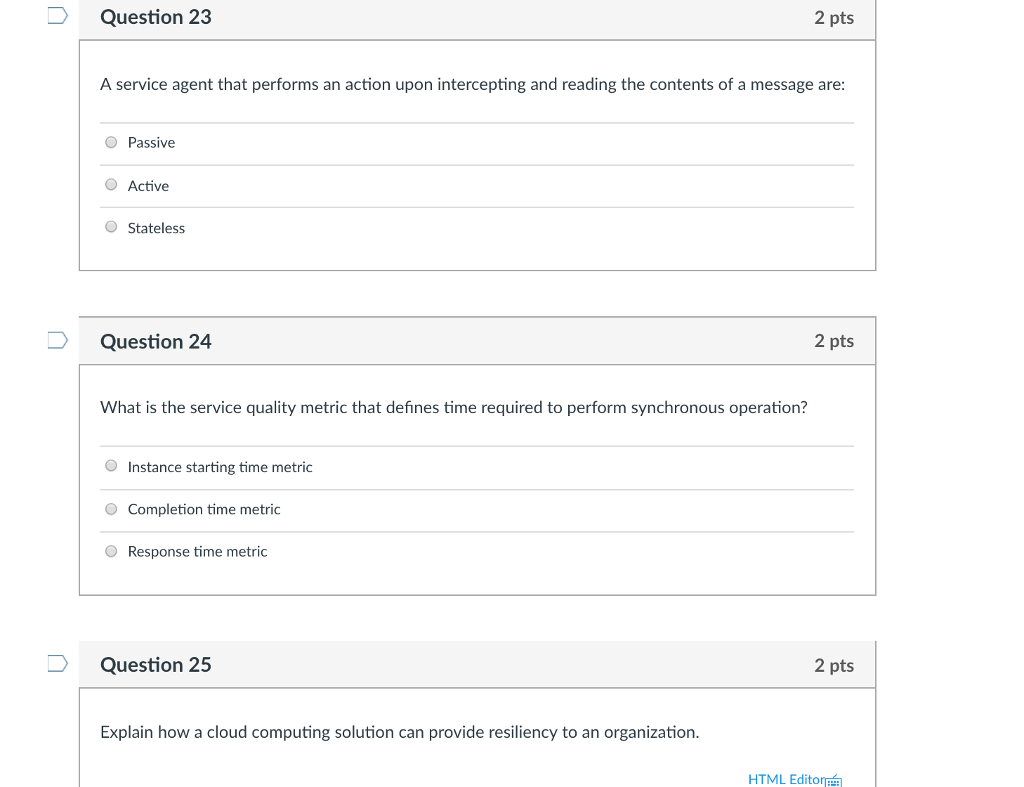The width and height of the screenshot is (1024, 787).
Task: Flag Question 24 for review
Action: (x=58, y=341)
